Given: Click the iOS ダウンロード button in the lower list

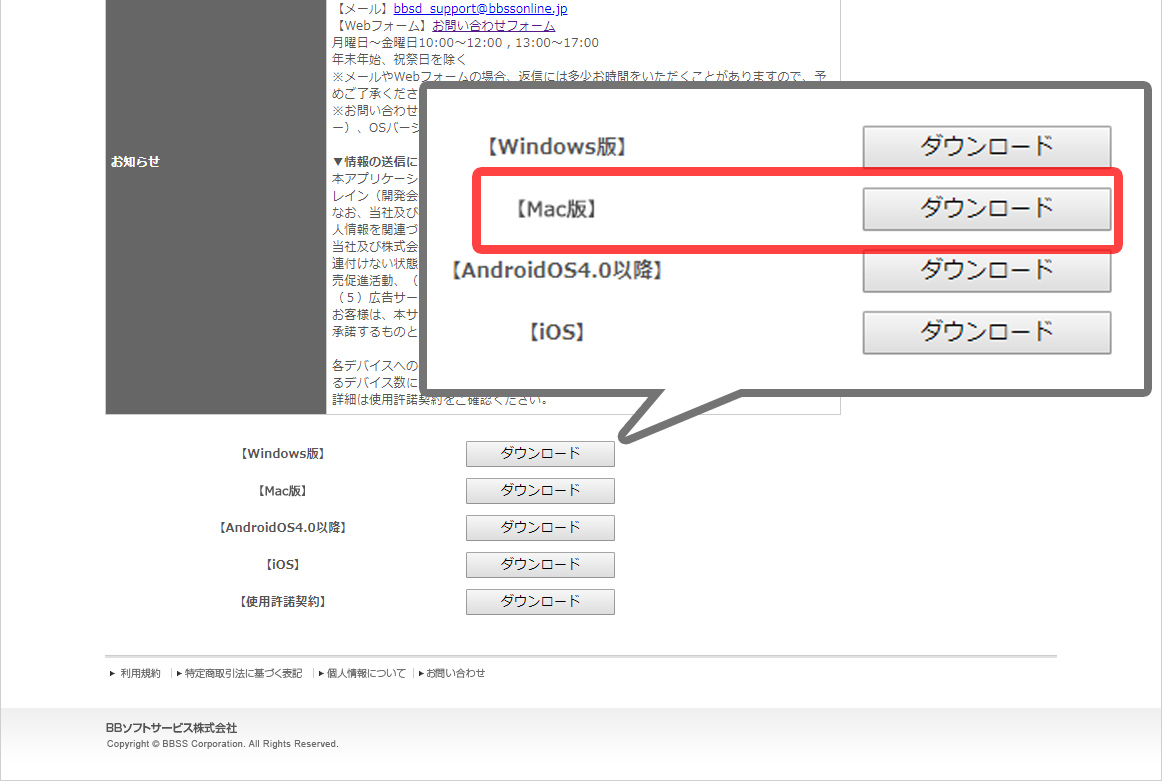Looking at the screenshot, I should coord(540,565).
